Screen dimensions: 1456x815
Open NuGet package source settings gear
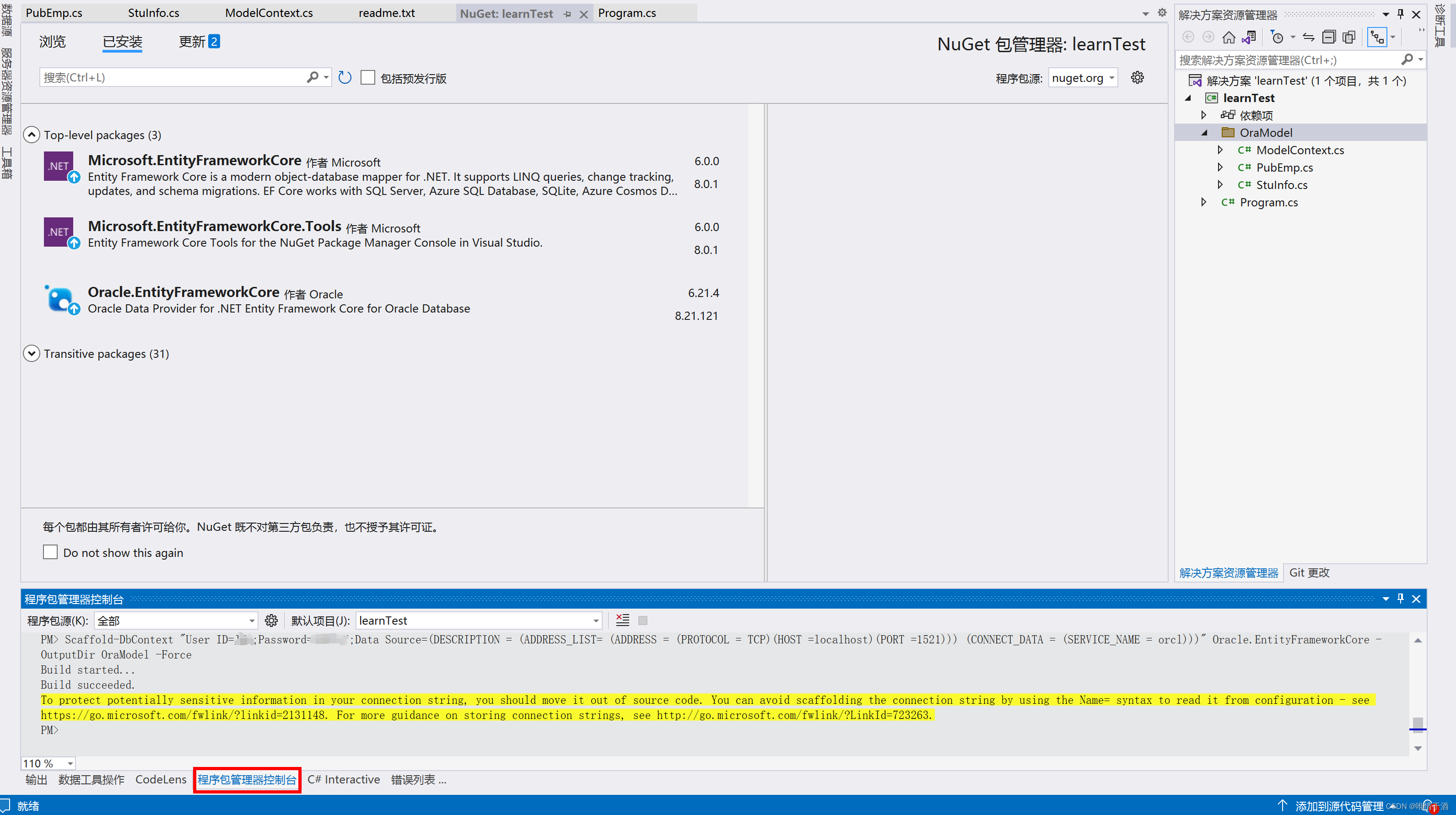coord(1137,77)
